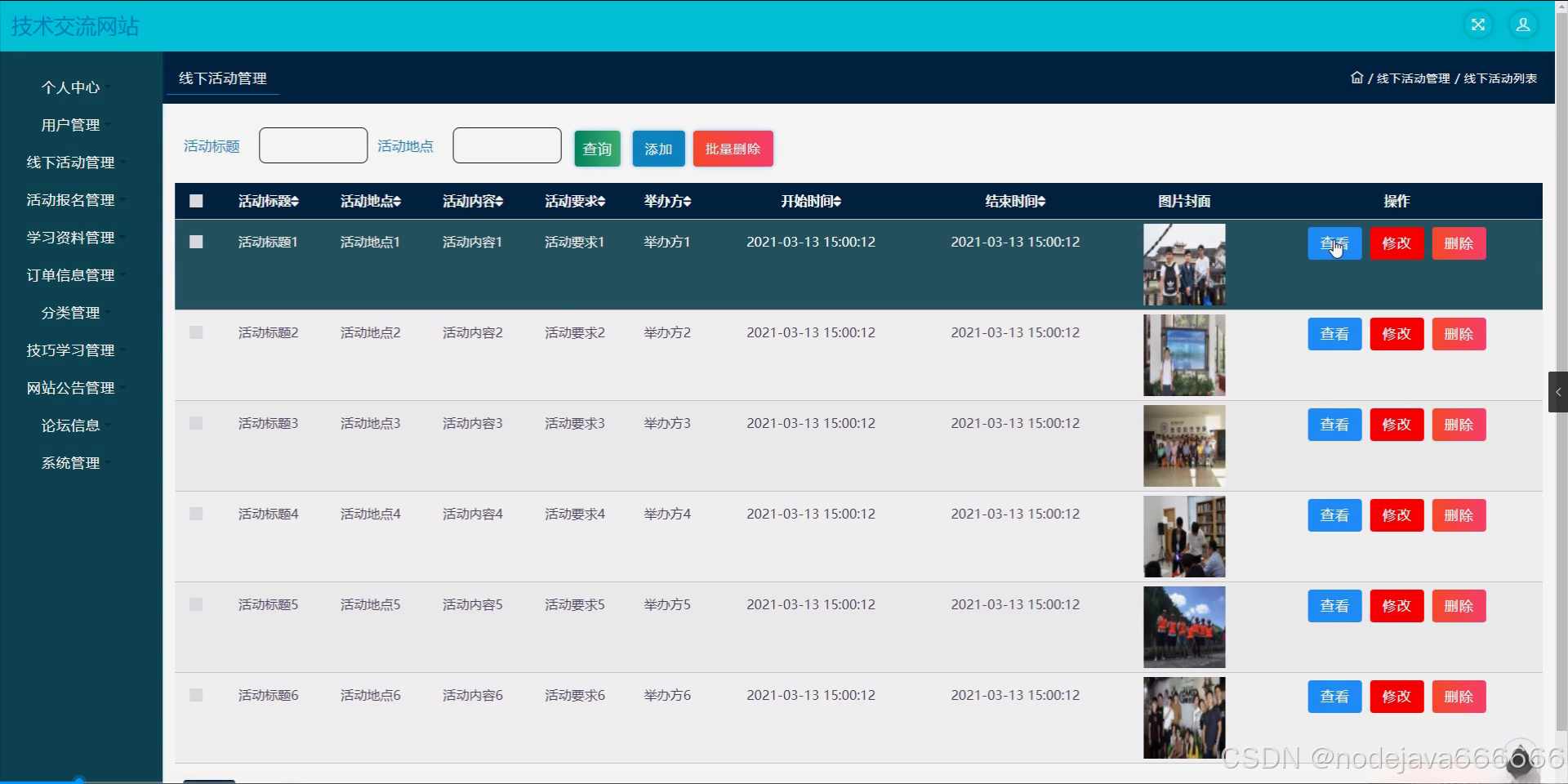Viewport: 1568px width, 784px height.
Task: Click 查看 for 活动标题4 row
Action: click(1334, 515)
